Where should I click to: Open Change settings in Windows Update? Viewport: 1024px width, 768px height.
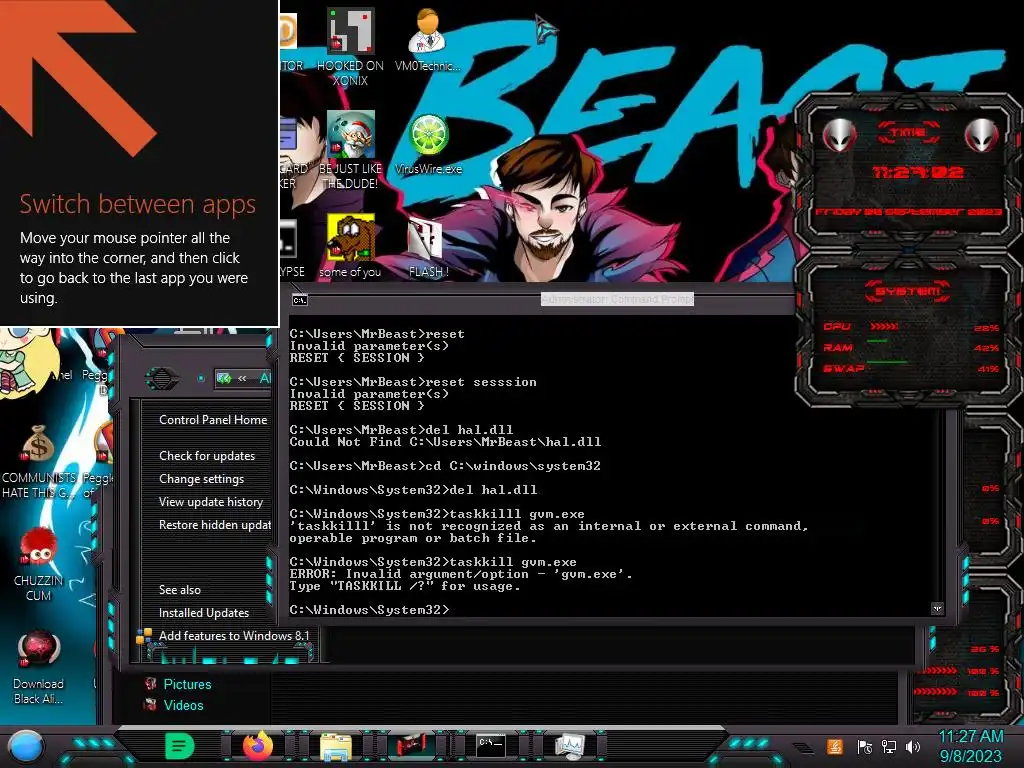(x=201, y=479)
